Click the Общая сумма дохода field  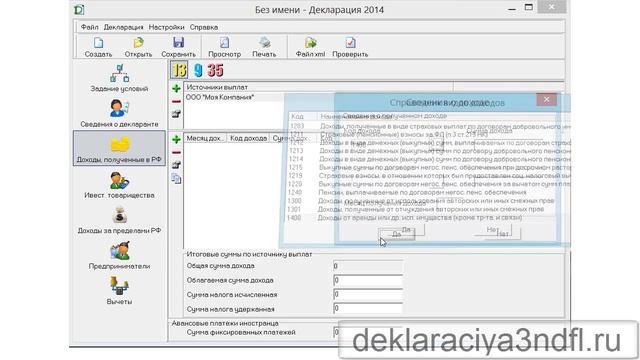point(368,266)
